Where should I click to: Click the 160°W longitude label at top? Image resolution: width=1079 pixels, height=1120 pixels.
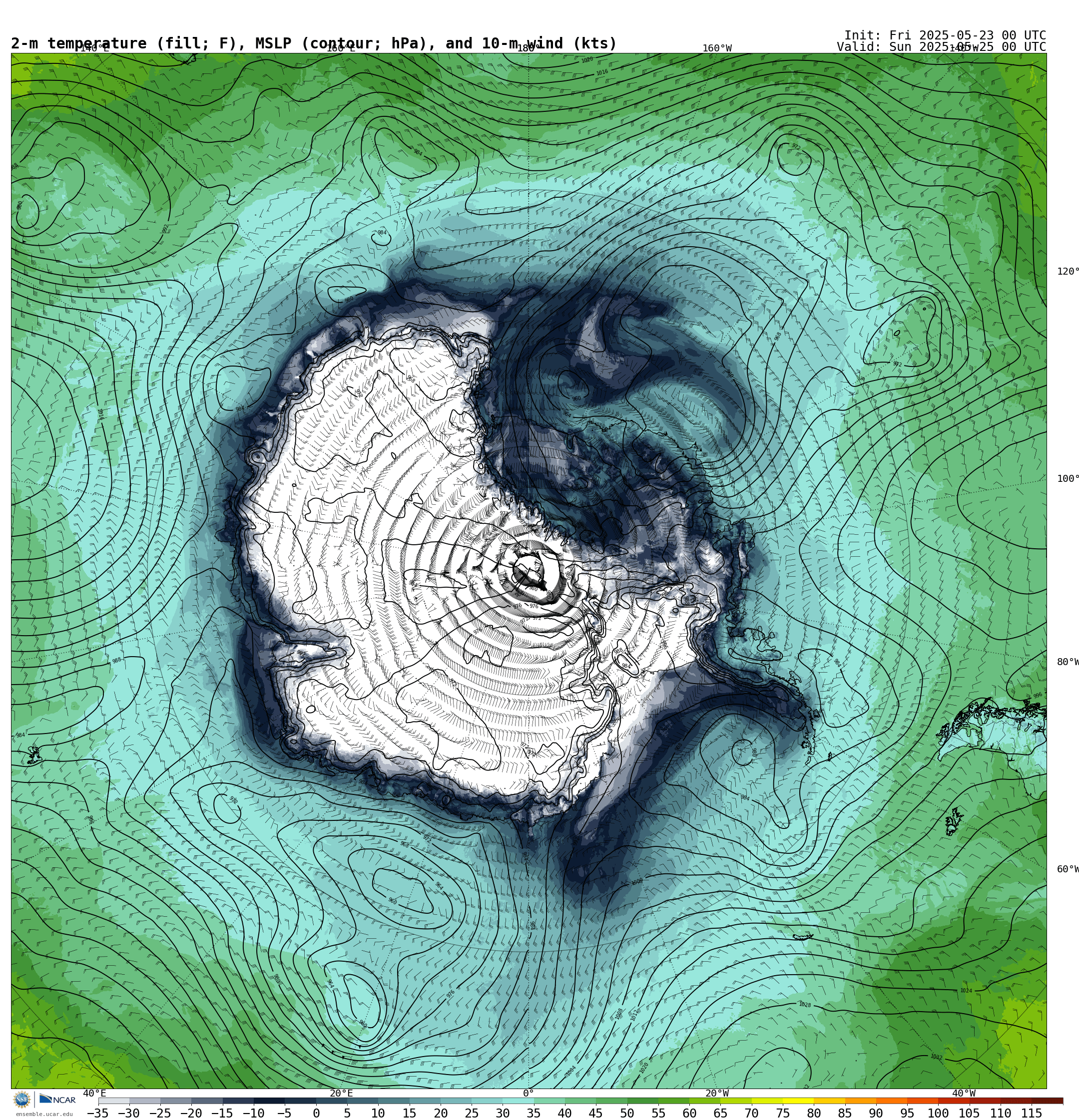(x=717, y=48)
